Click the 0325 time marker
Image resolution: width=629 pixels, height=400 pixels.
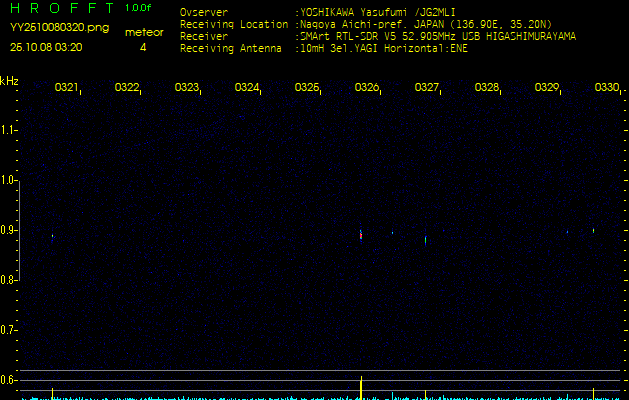(307, 88)
